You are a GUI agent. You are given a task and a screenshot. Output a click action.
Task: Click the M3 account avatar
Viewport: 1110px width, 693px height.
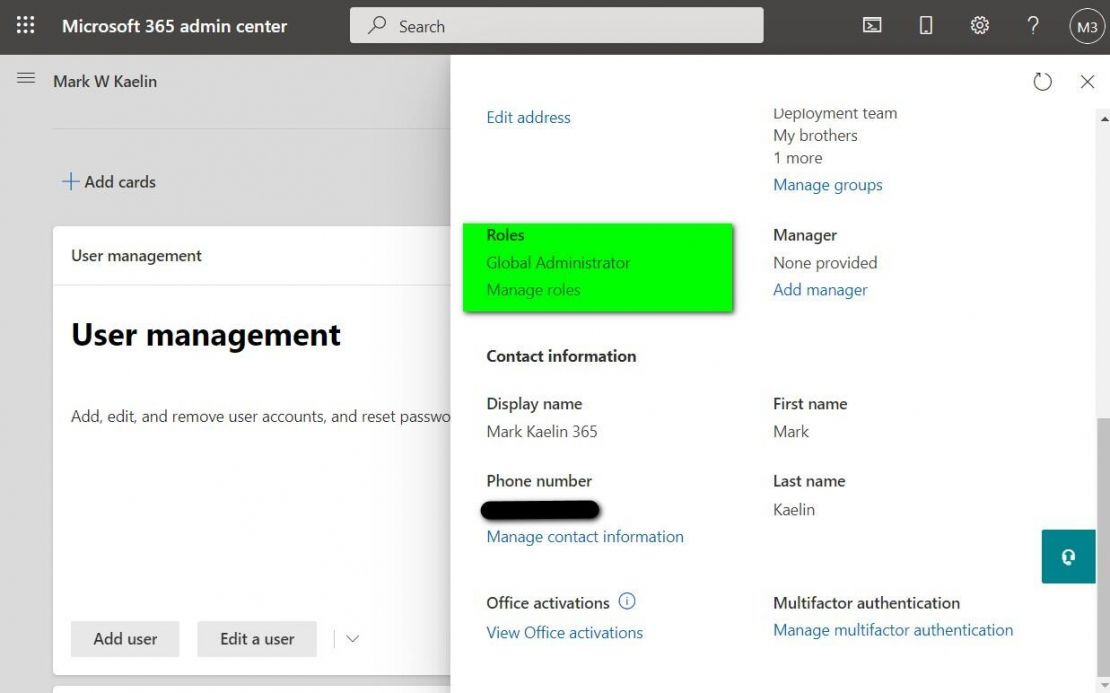coord(1087,25)
